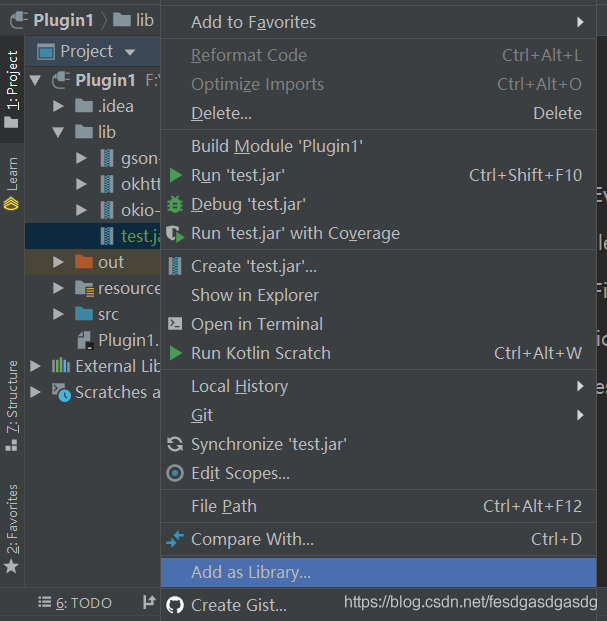Viewport: 607px width, 621px height.
Task: Click the Create Gist GitHub icon
Action: point(175,605)
